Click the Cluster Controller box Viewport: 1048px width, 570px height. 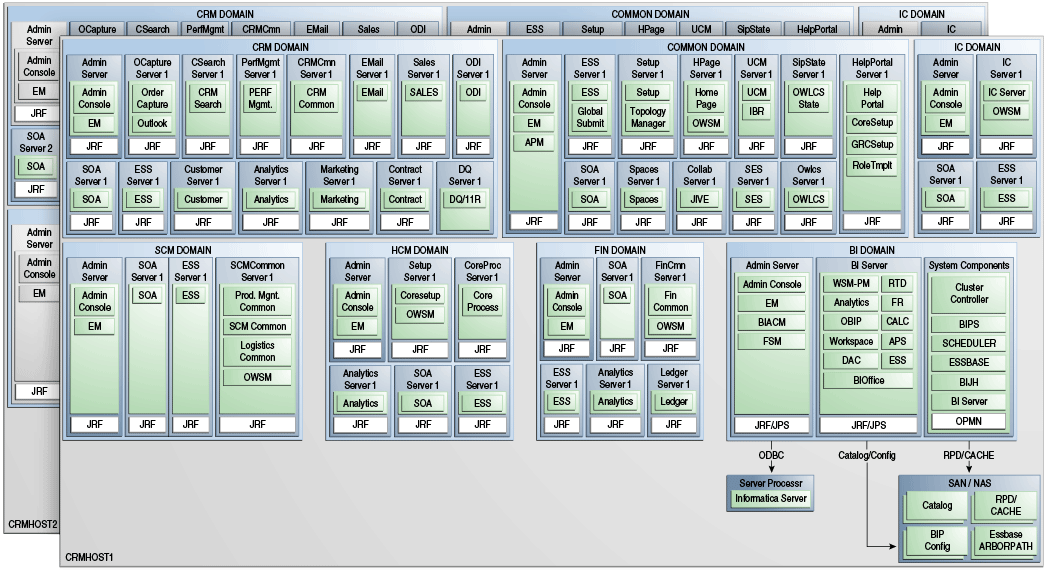pos(969,293)
